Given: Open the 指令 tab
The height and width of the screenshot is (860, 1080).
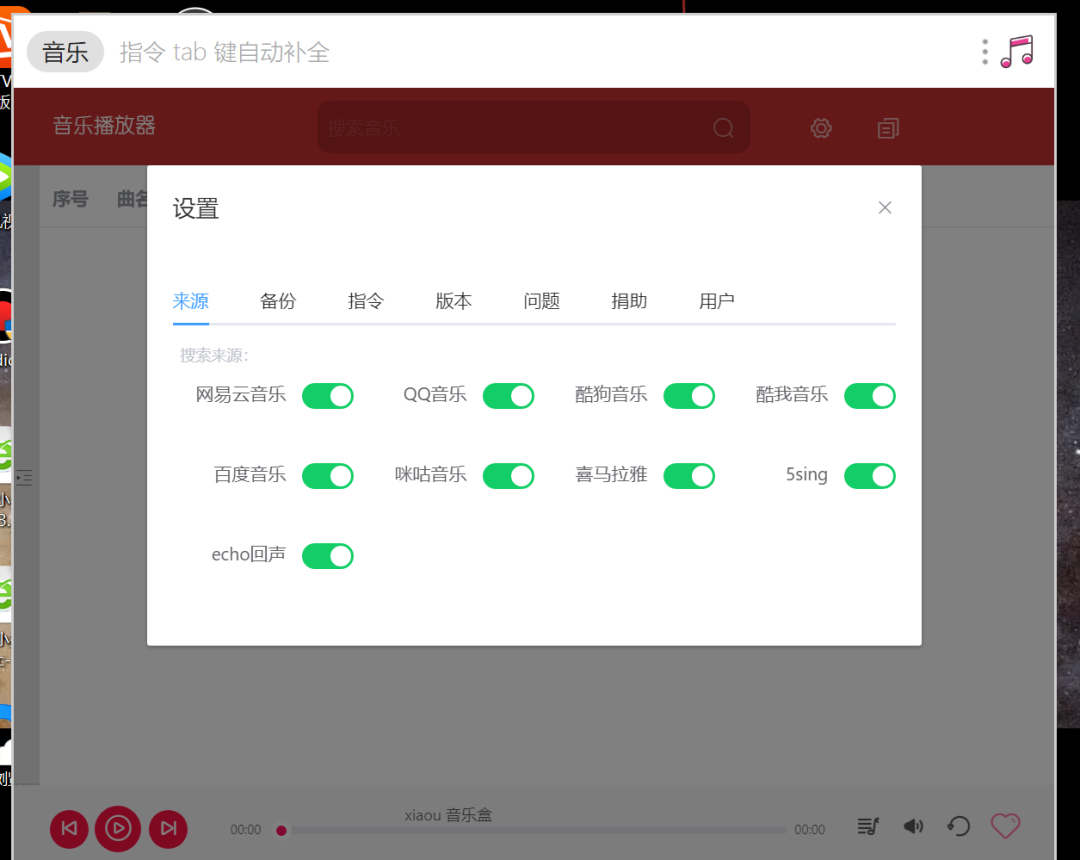Looking at the screenshot, I should pyautogui.click(x=366, y=301).
